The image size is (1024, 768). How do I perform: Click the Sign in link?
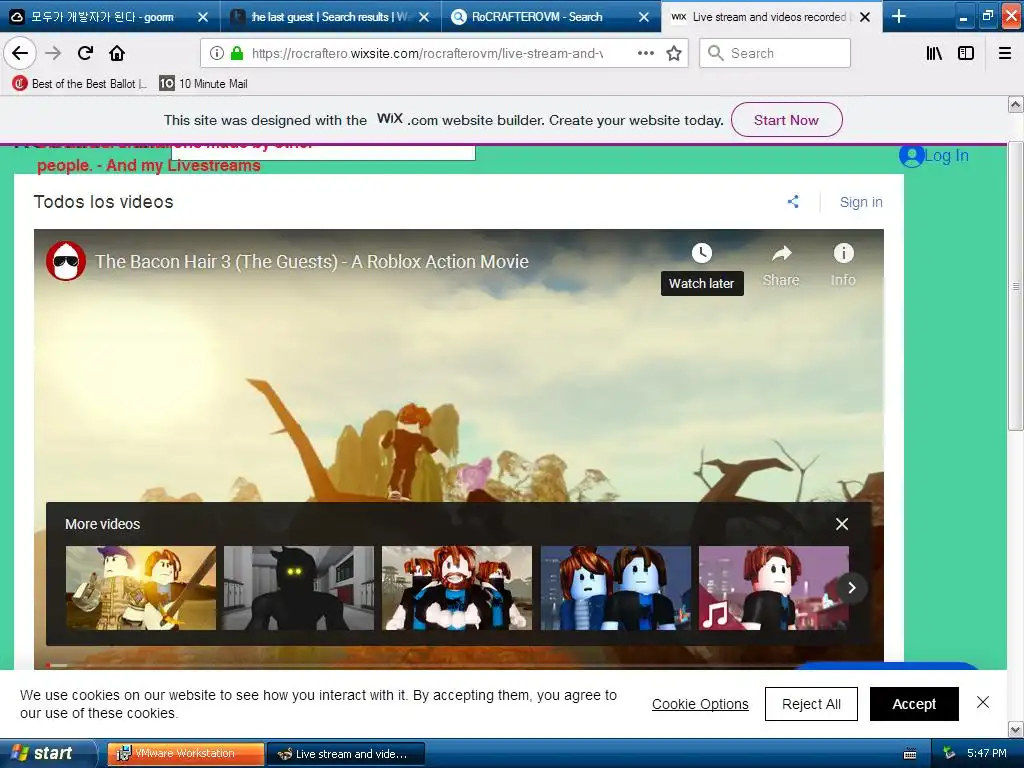(x=861, y=202)
